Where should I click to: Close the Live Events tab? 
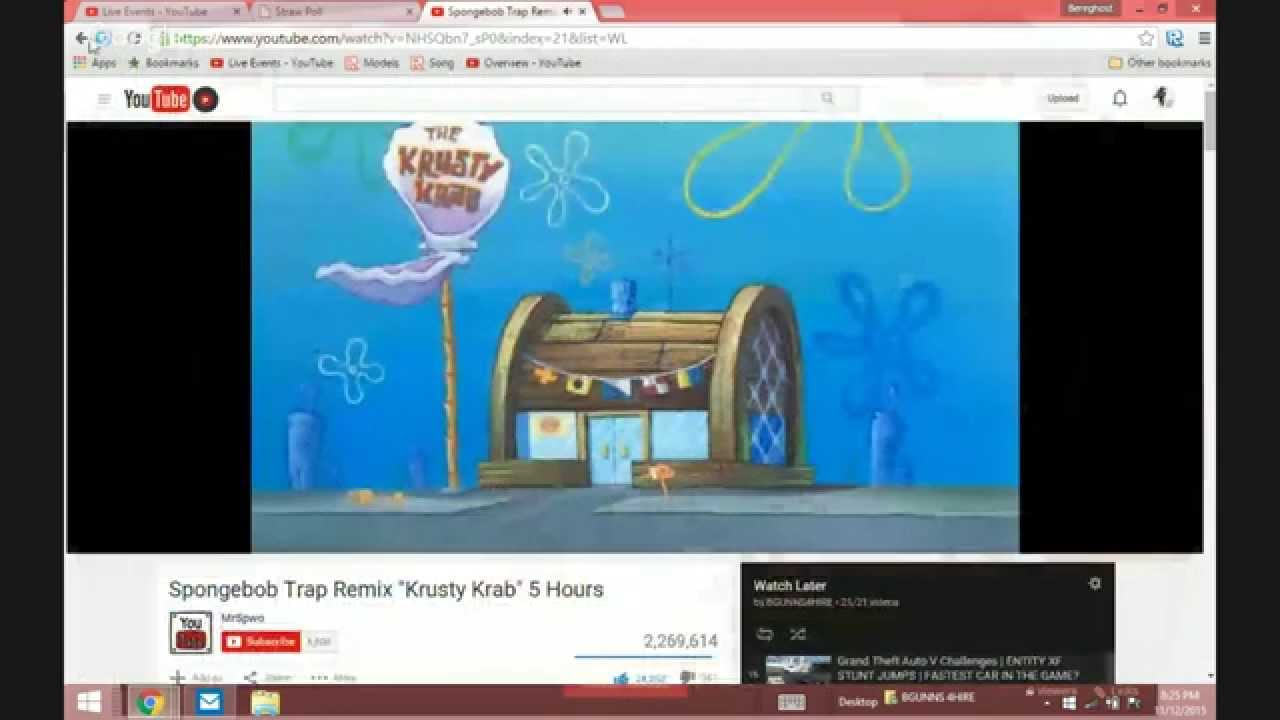237,12
